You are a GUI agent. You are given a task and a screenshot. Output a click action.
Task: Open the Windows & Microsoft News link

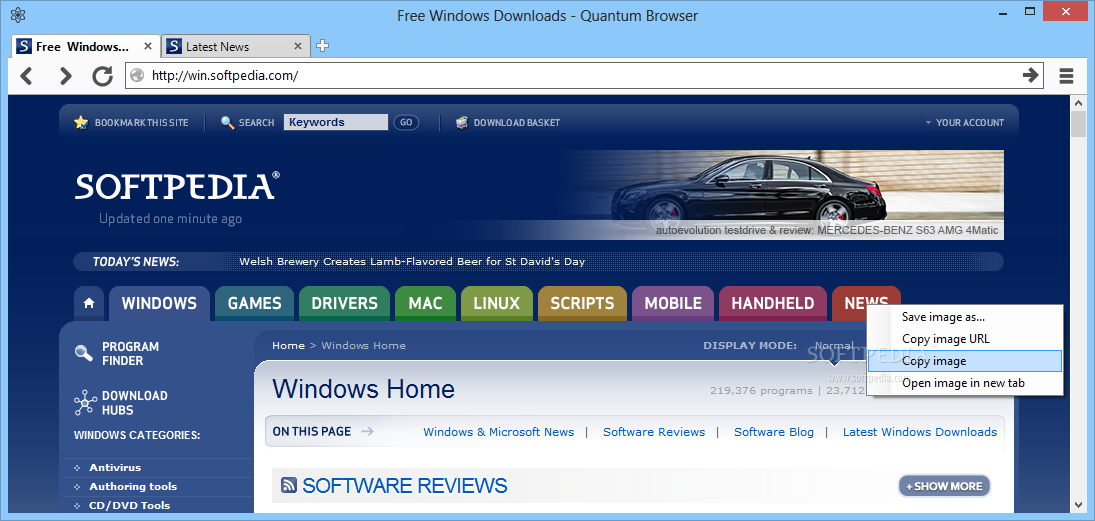tap(499, 432)
